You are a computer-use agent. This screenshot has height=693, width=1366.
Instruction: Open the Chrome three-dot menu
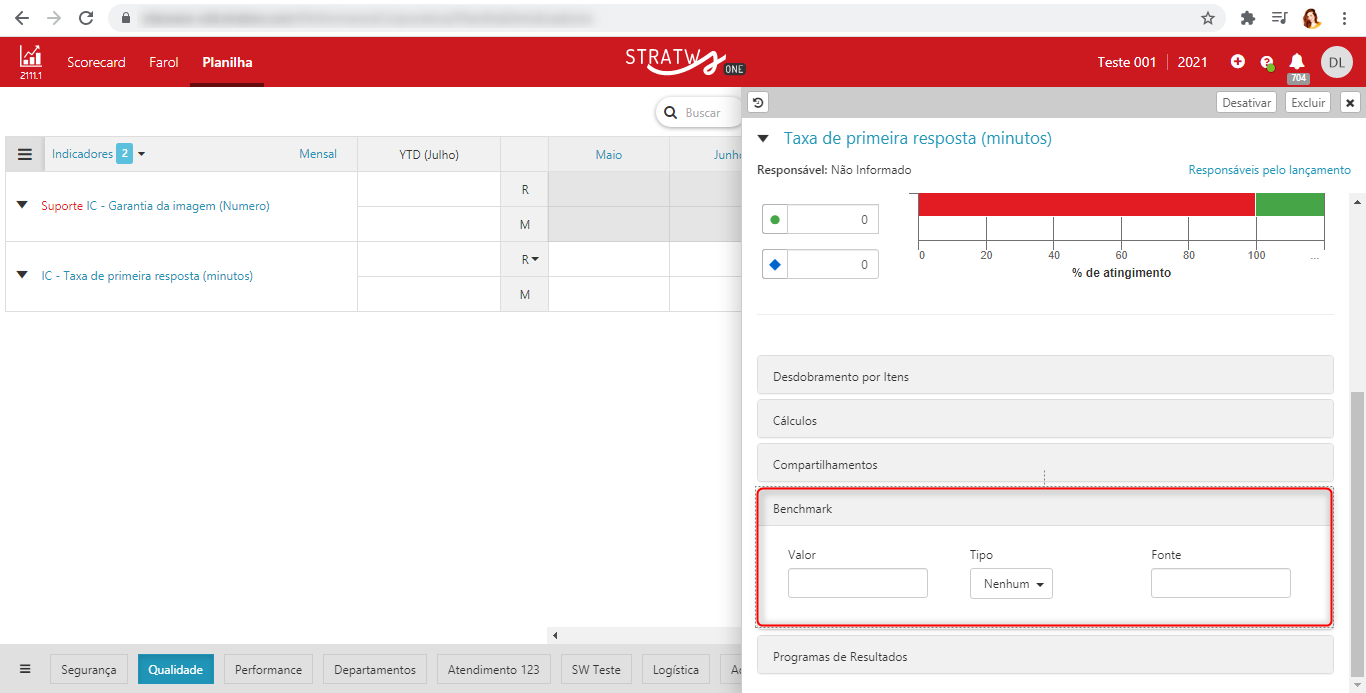1343,18
